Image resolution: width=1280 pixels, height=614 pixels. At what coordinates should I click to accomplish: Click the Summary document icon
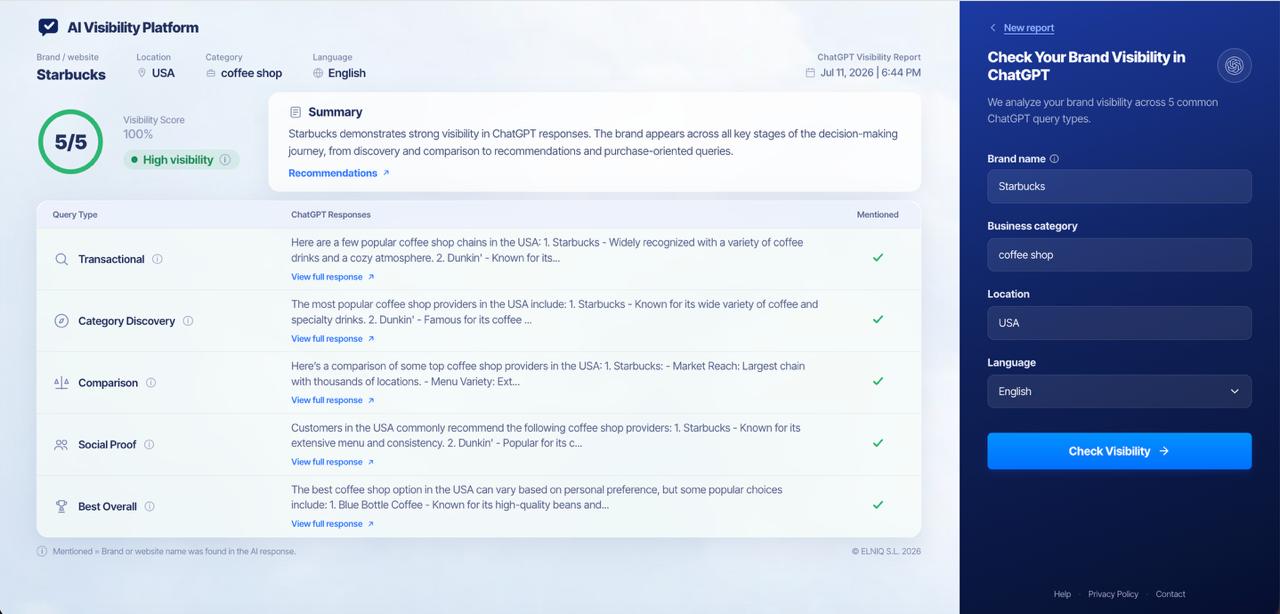coord(295,112)
